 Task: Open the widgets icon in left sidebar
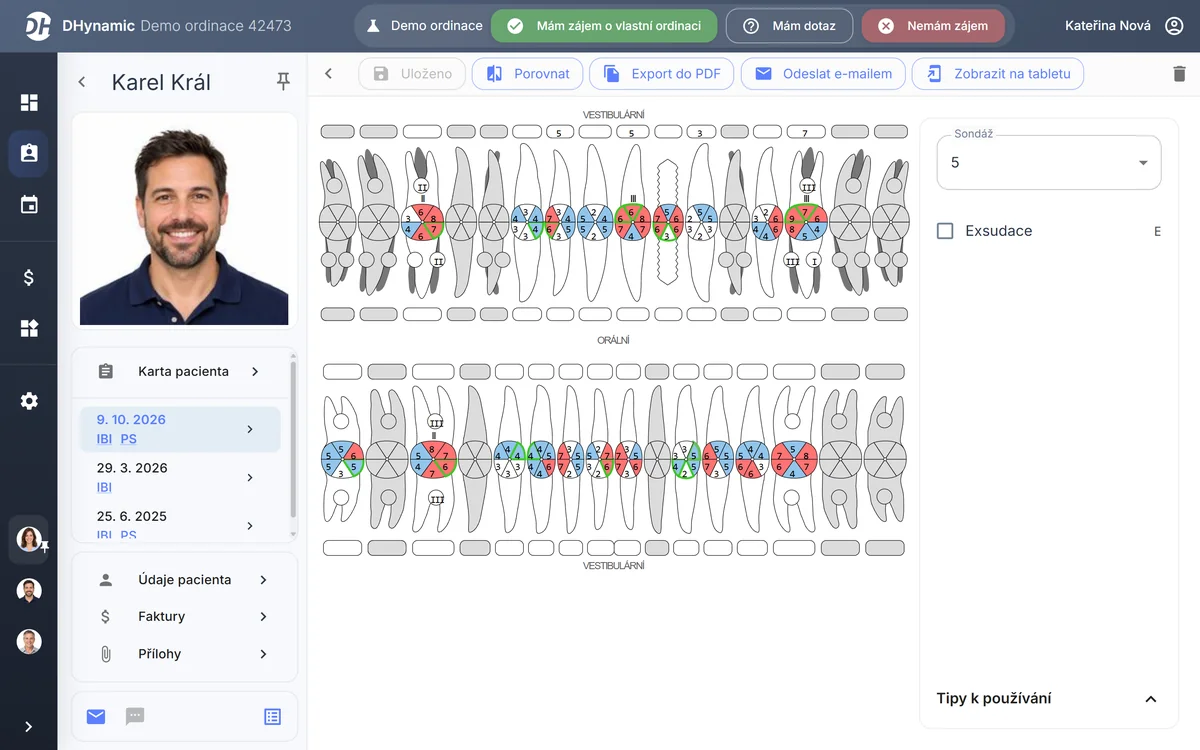pos(29,328)
